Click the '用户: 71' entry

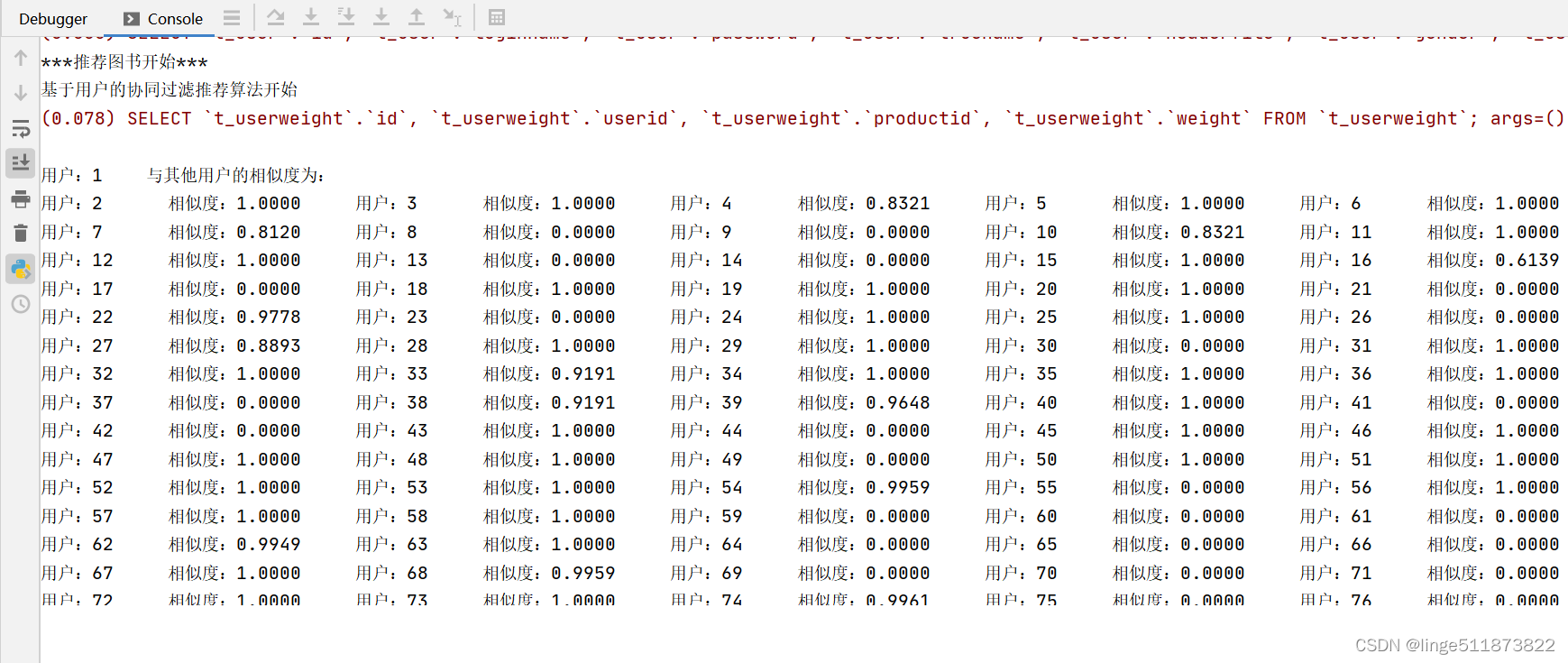pyautogui.click(x=1335, y=573)
